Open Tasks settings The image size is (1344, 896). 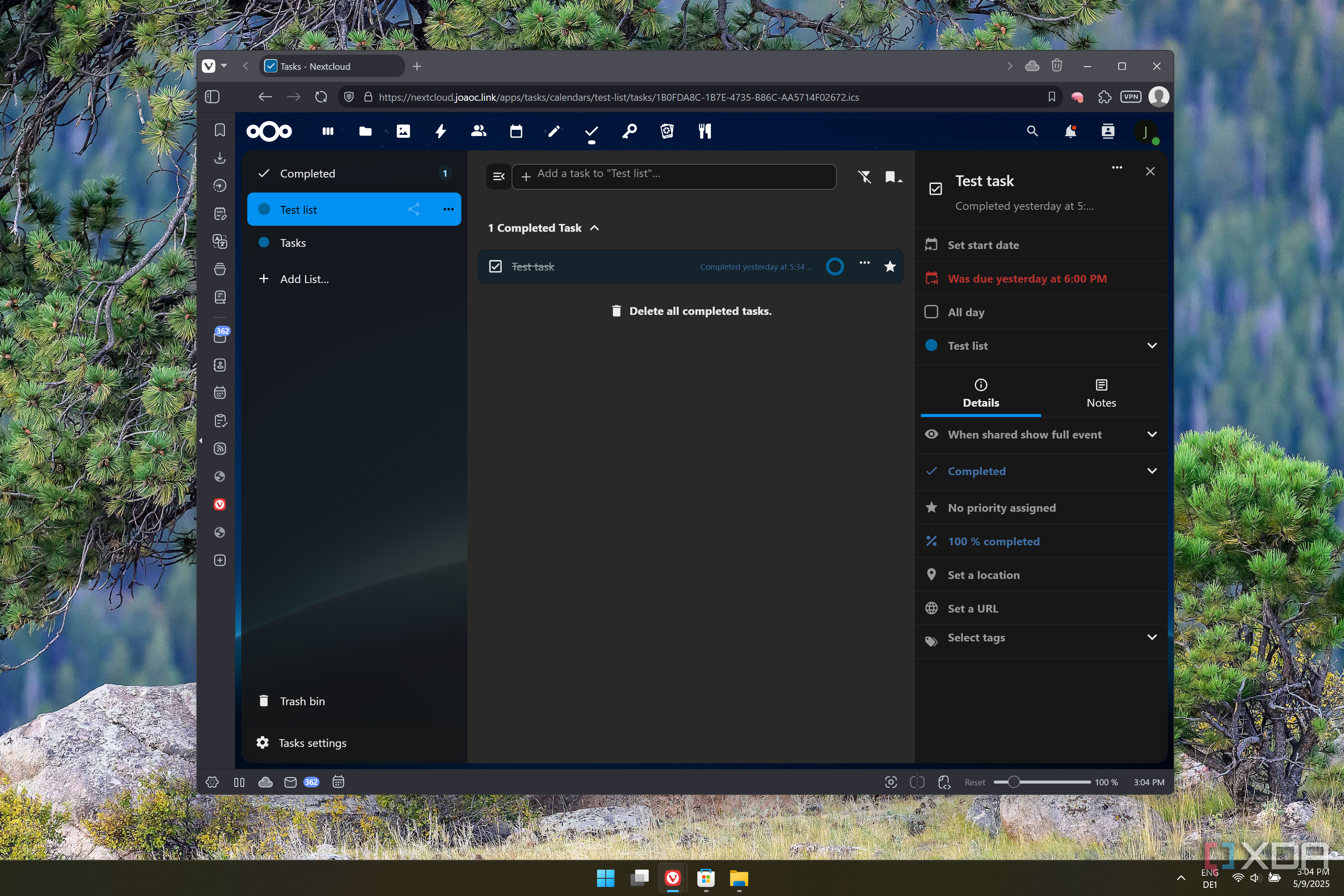click(354, 742)
